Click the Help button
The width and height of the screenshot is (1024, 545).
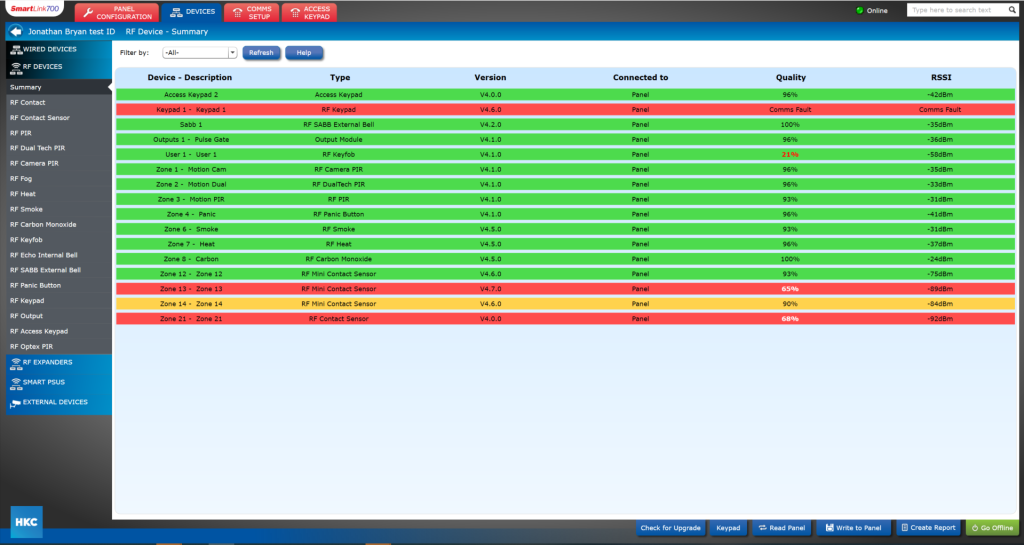click(x=304, y=53)
